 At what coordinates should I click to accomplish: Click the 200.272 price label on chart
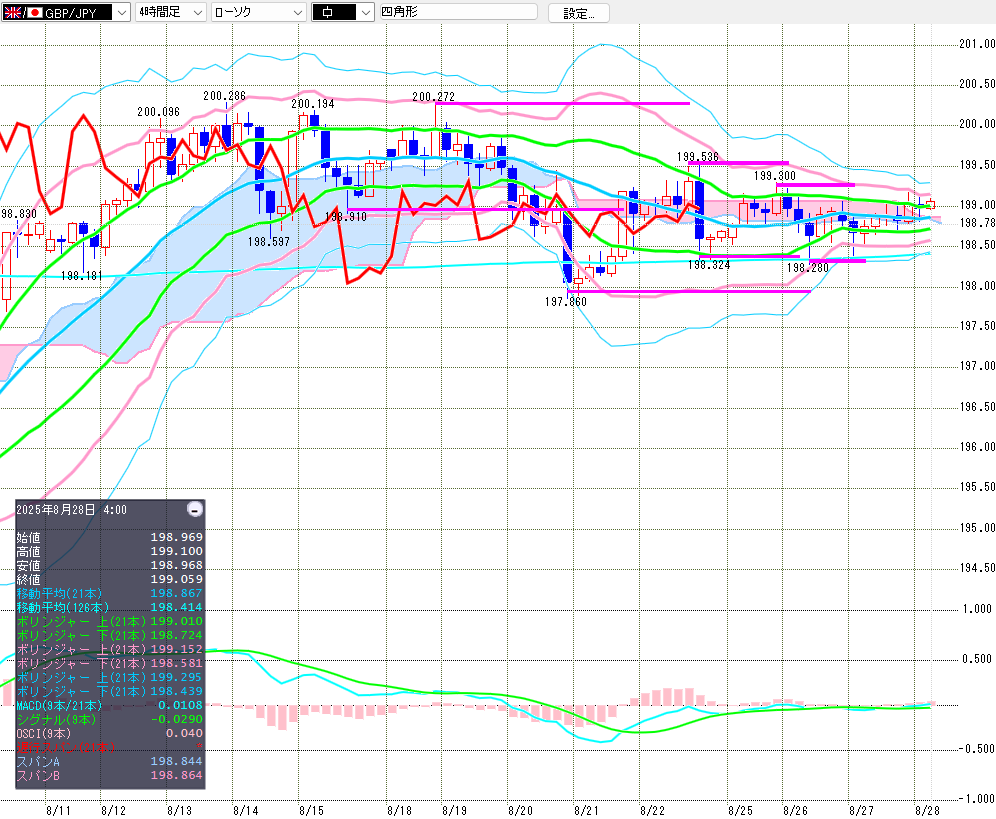tap(433, 97)
